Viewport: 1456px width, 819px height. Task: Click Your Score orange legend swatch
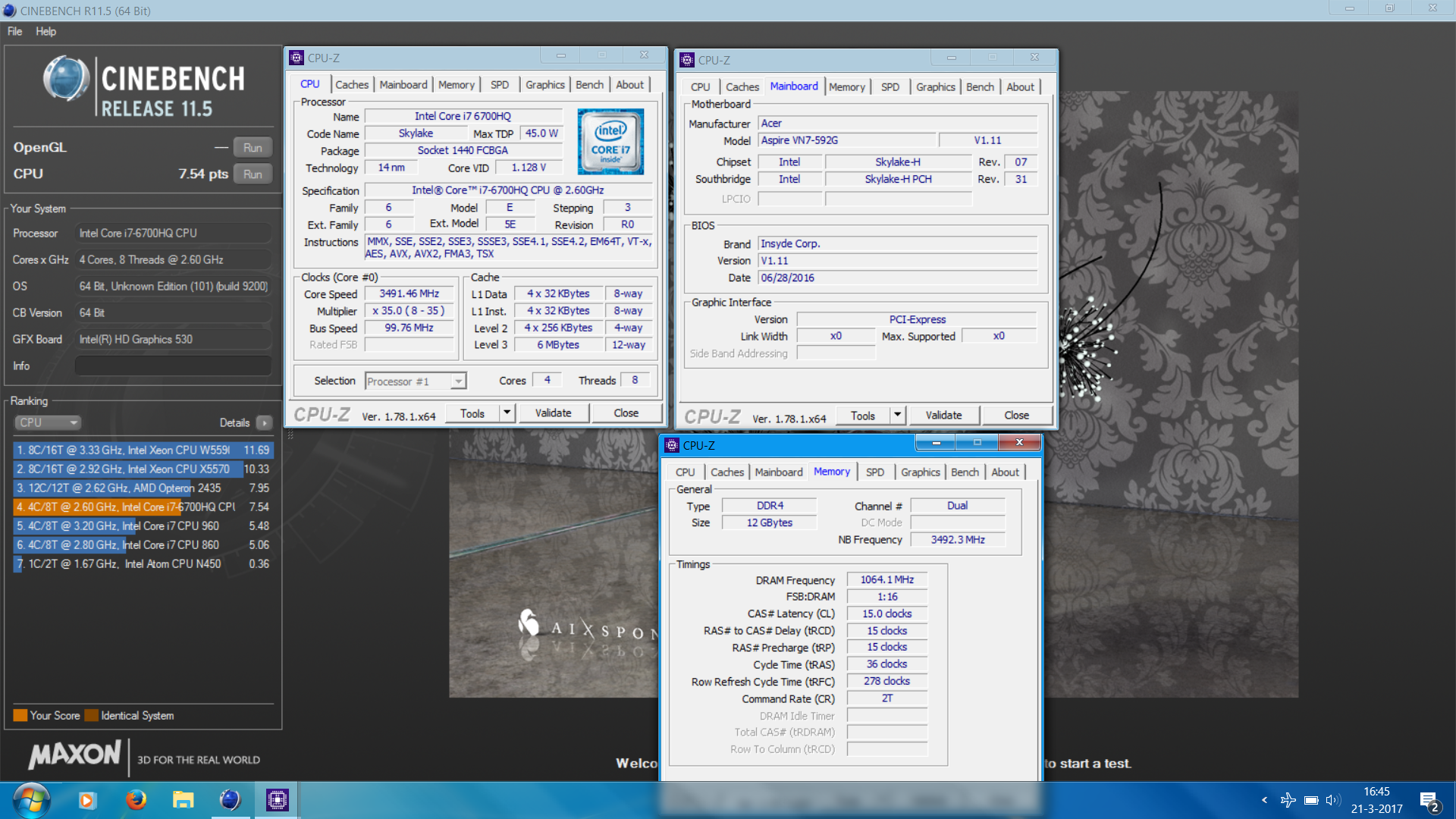tap(20, 715)
